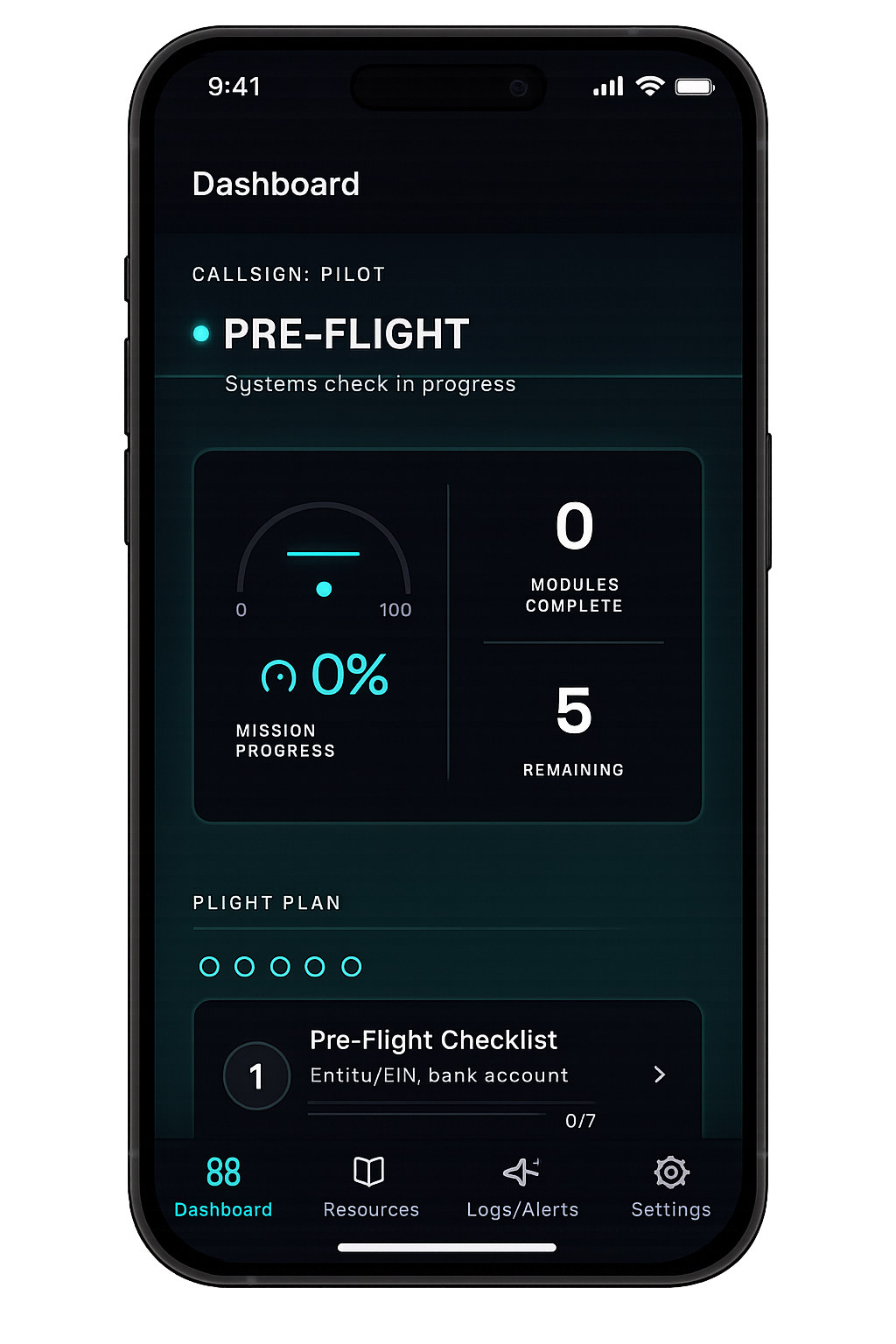Toggle the third flight plan circle

tap(281, 966)
